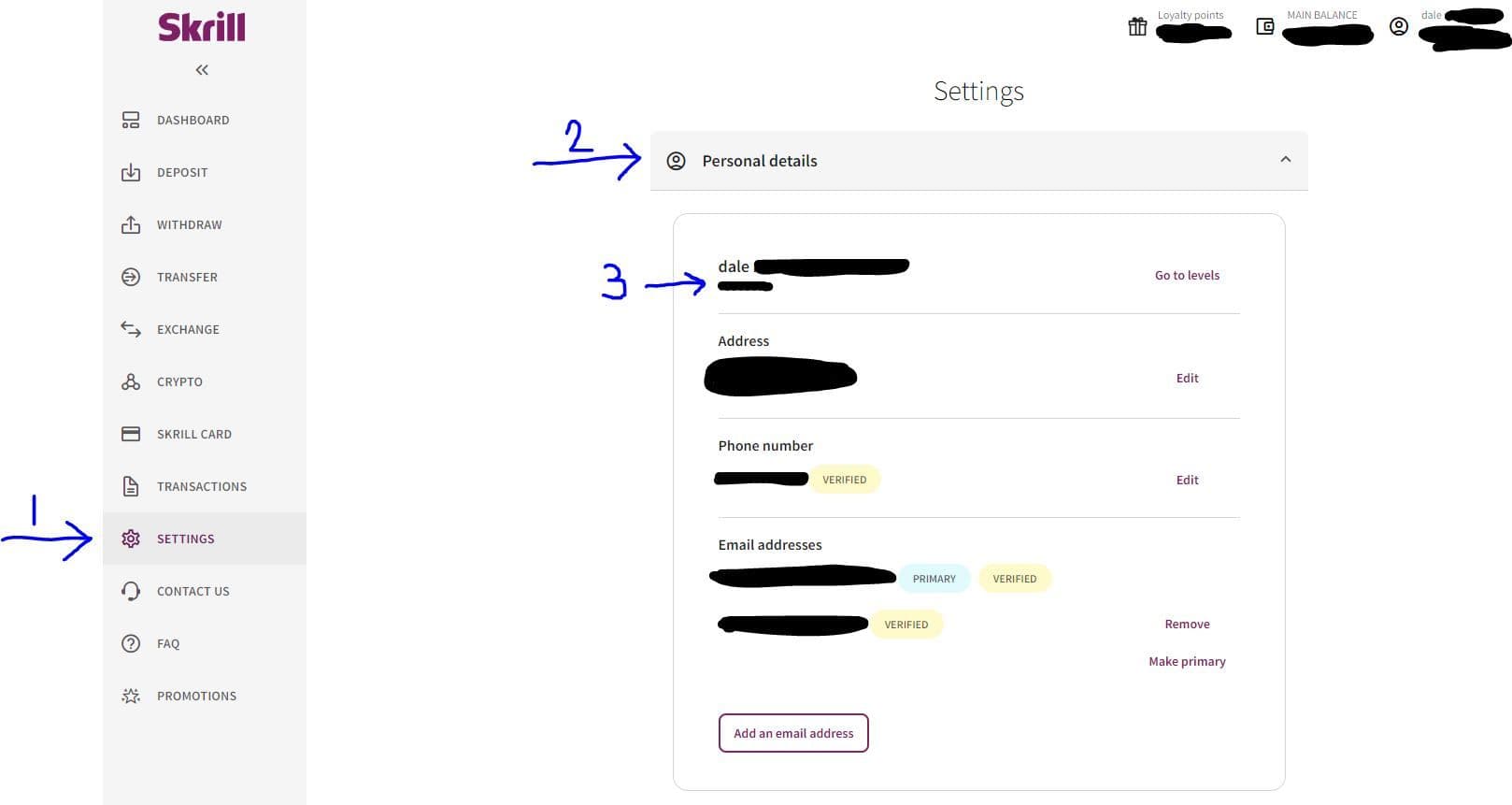Screen dimensions: 1512x805
Task: Collapse sidebar with the double chevron icon
Action: tap(202, 70)
